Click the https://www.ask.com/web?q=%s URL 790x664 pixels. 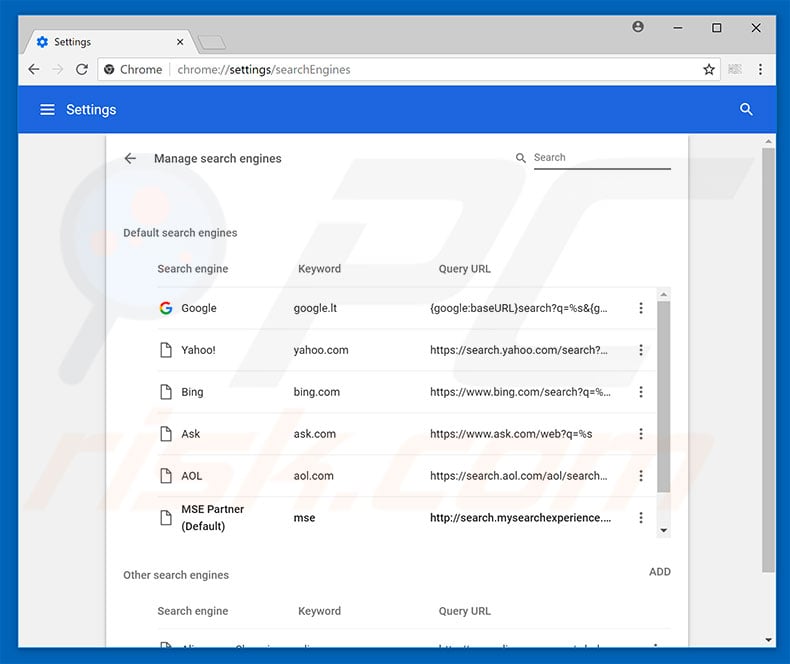pyautogui.click(x=511, y=433)
